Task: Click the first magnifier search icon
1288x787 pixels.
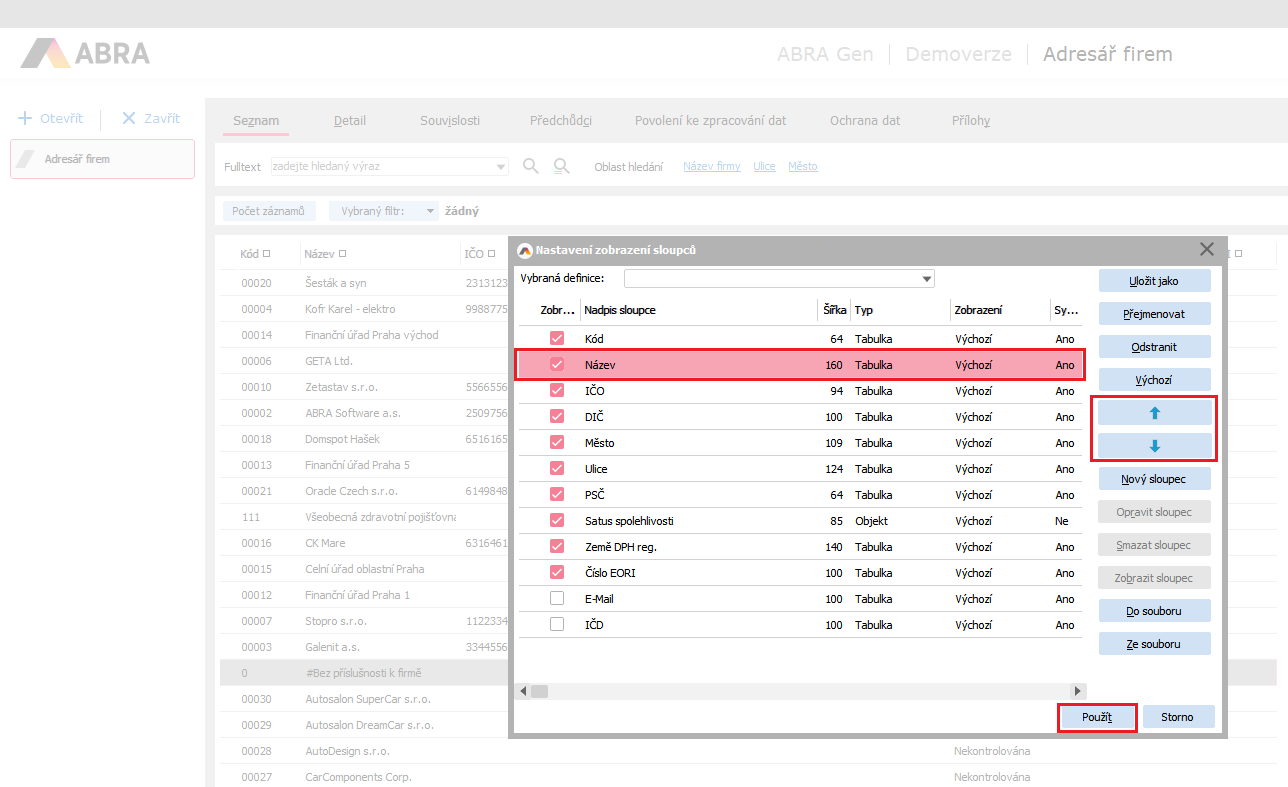Action: click(531, 166)
